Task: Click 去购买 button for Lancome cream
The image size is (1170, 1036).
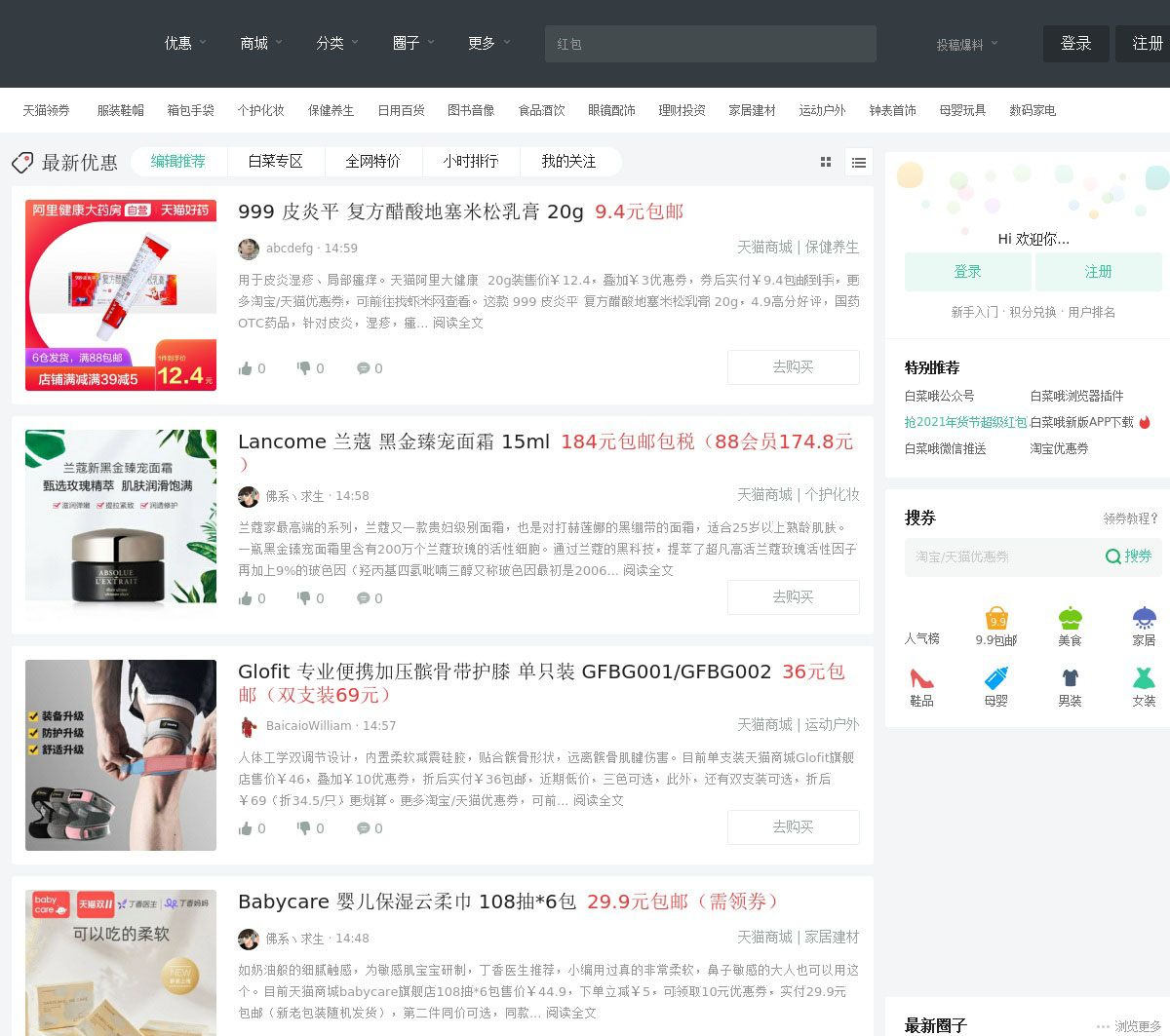Action: 793,597
